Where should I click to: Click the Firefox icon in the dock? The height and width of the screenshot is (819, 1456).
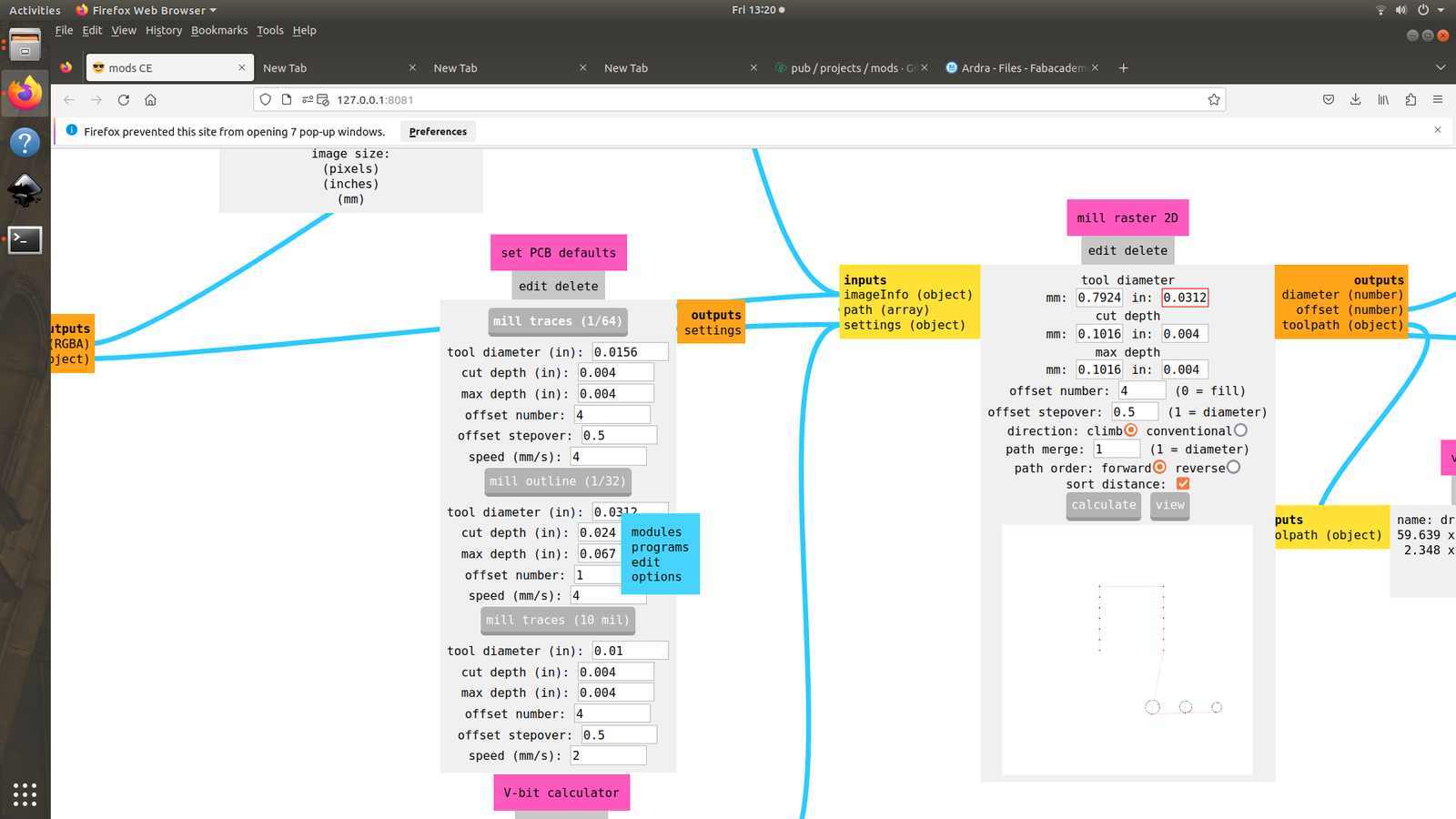pyautogui.click(x=25, y=93)
